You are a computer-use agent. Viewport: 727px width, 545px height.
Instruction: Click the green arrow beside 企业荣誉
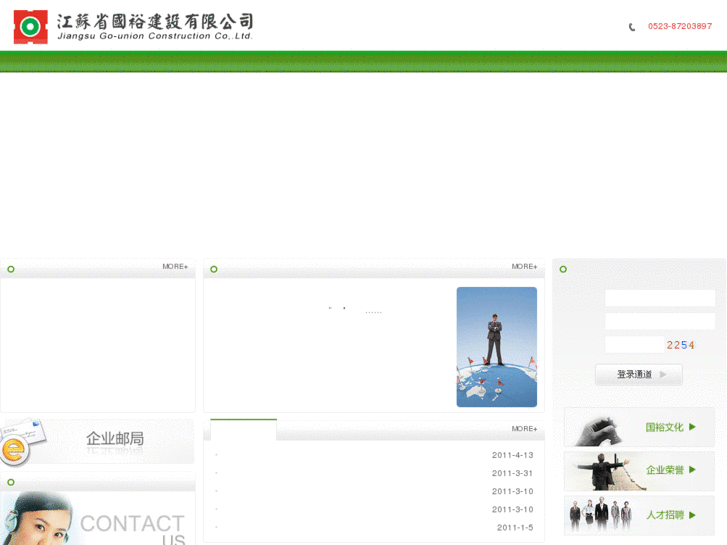(692, 469)
